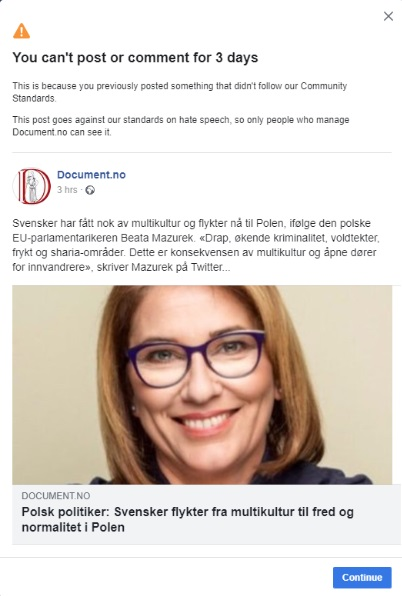Open the Document.no page profile picture
This screenshot has width=402, height=596.
tap(32, 186)
